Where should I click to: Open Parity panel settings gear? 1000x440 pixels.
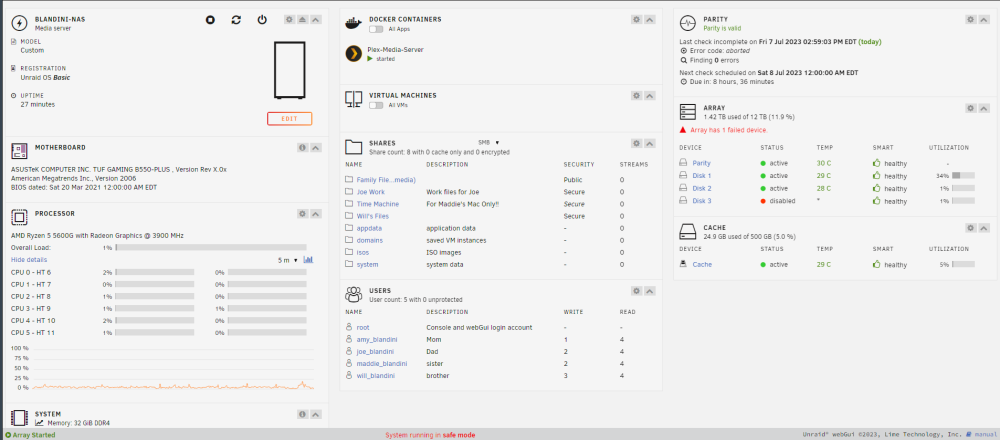971,20
